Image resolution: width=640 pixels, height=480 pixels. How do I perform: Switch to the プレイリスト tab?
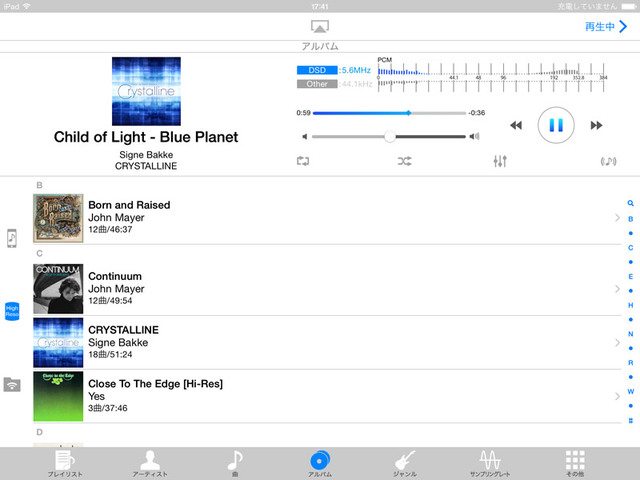(64, 463)
